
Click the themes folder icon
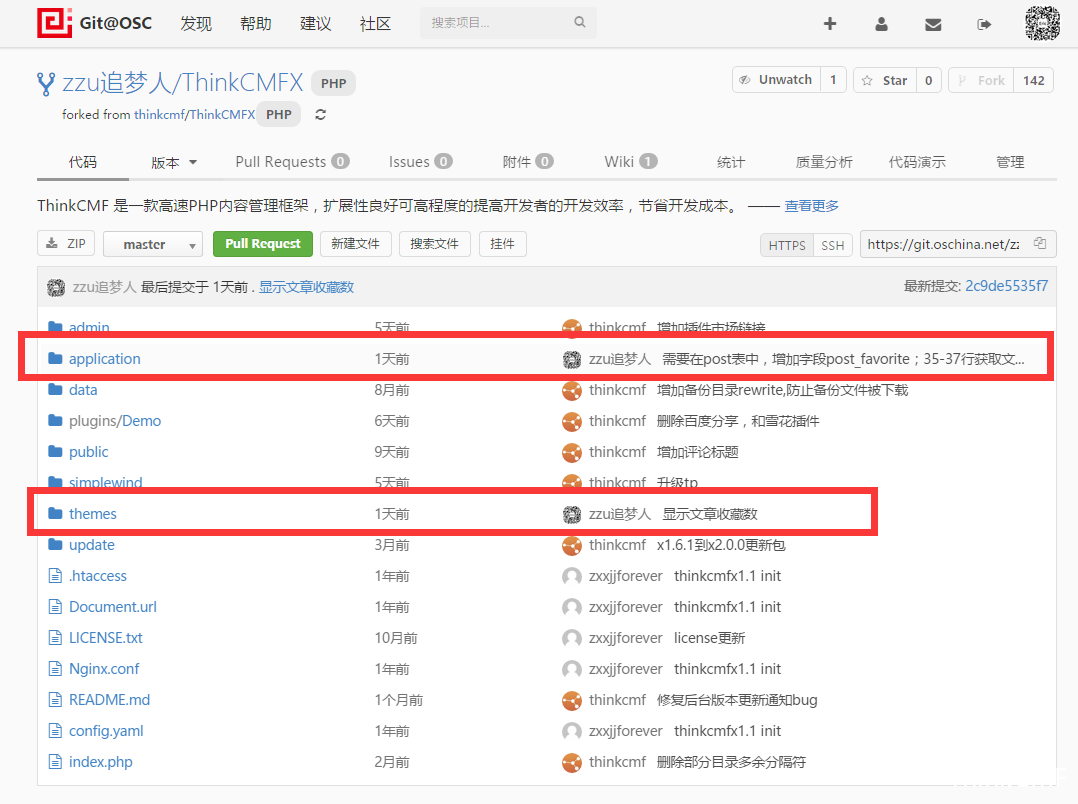(55, 513)
